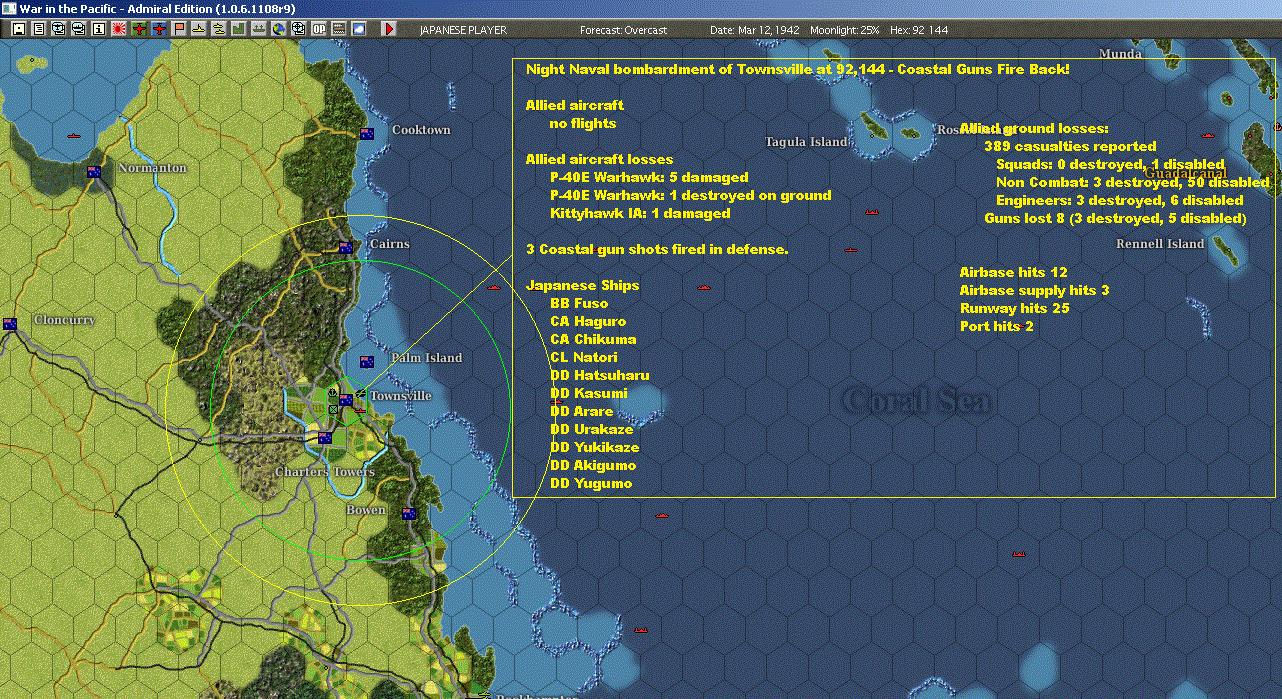Click the red play arrow button
The width and height of the screenshot is (1282, 699).
click(x=388, y=29)
